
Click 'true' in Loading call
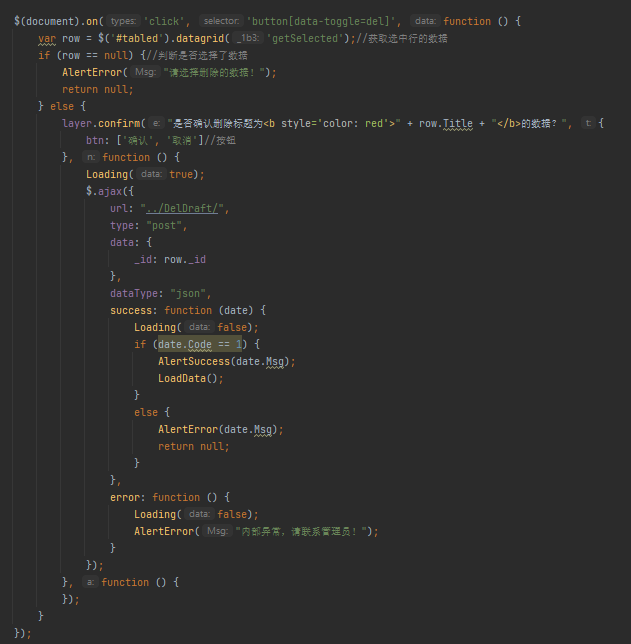click(x=181, y=175)
